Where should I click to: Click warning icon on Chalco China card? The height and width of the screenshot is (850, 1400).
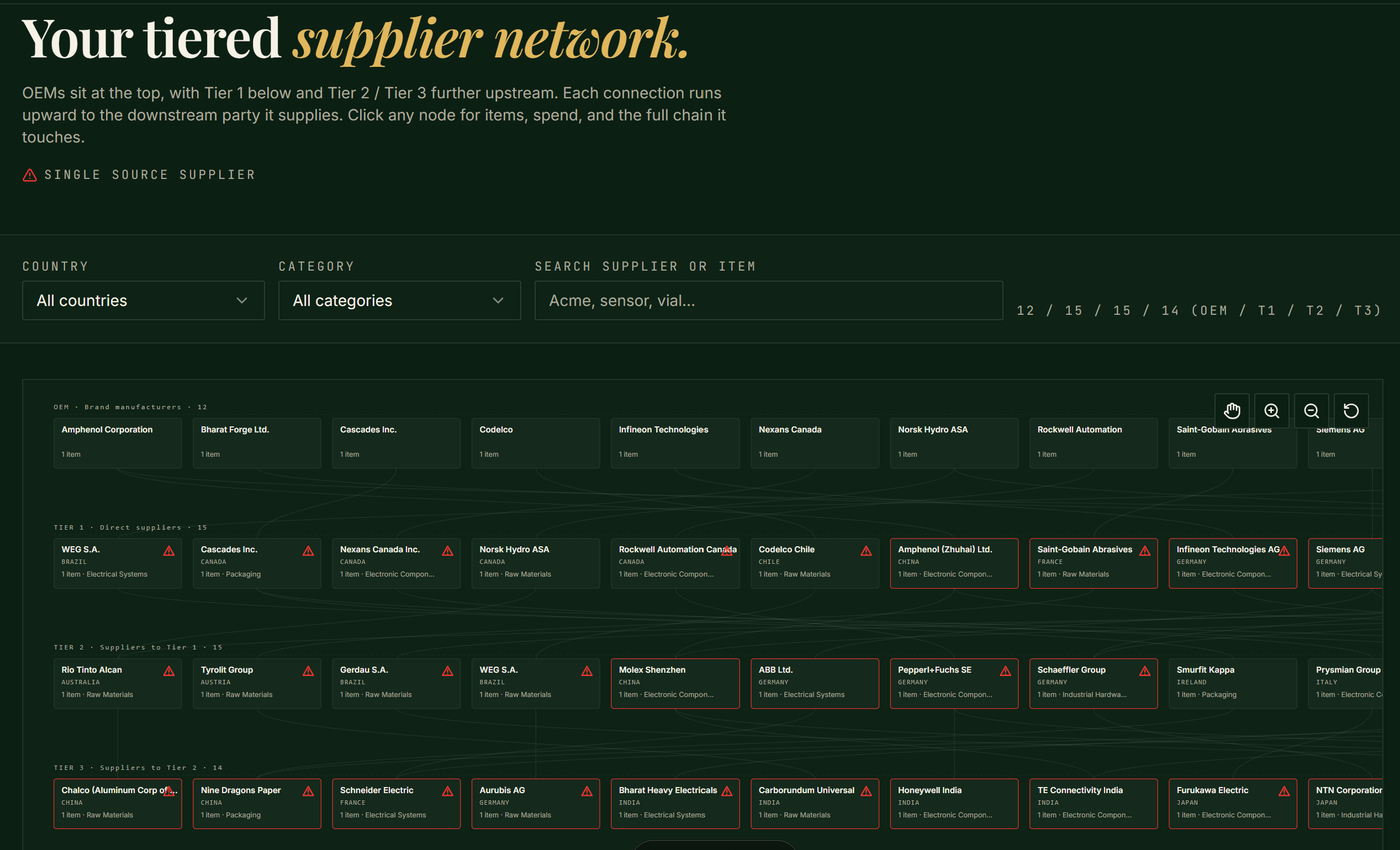169,791
